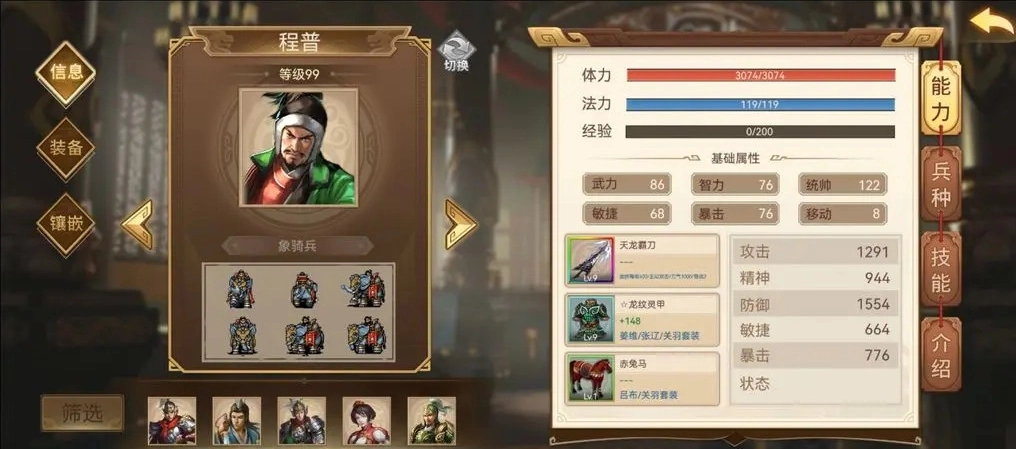Click the 筛选 filter button

[82, 413]
